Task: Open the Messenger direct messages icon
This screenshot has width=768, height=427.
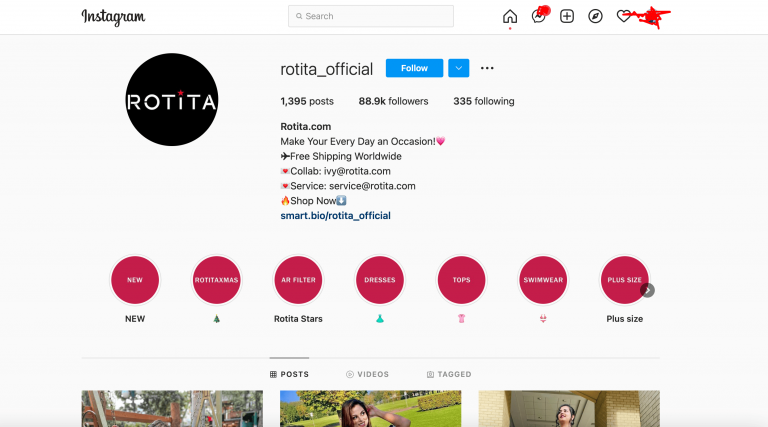Action: click(x=539, y=16)
